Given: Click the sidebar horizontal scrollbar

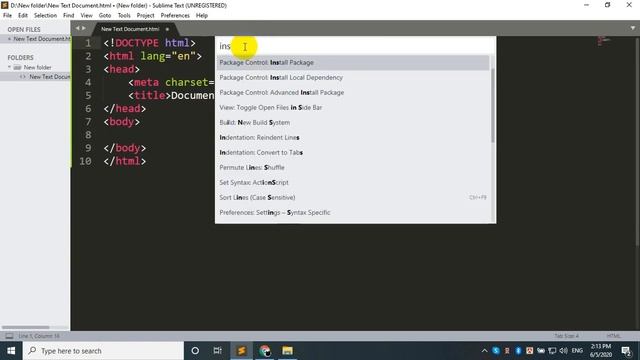Looking at the screenshot, I should (x=25, y=327).
